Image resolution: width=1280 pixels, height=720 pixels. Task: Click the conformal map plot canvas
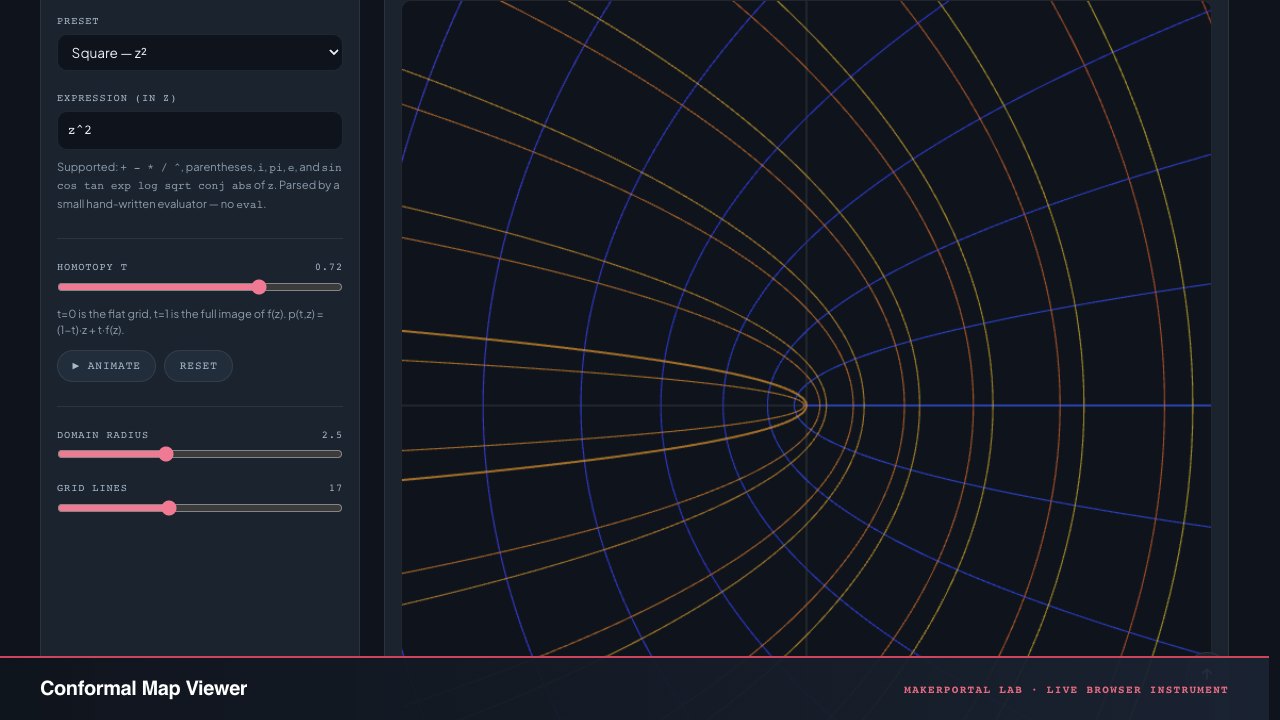[x=806, y=328]
